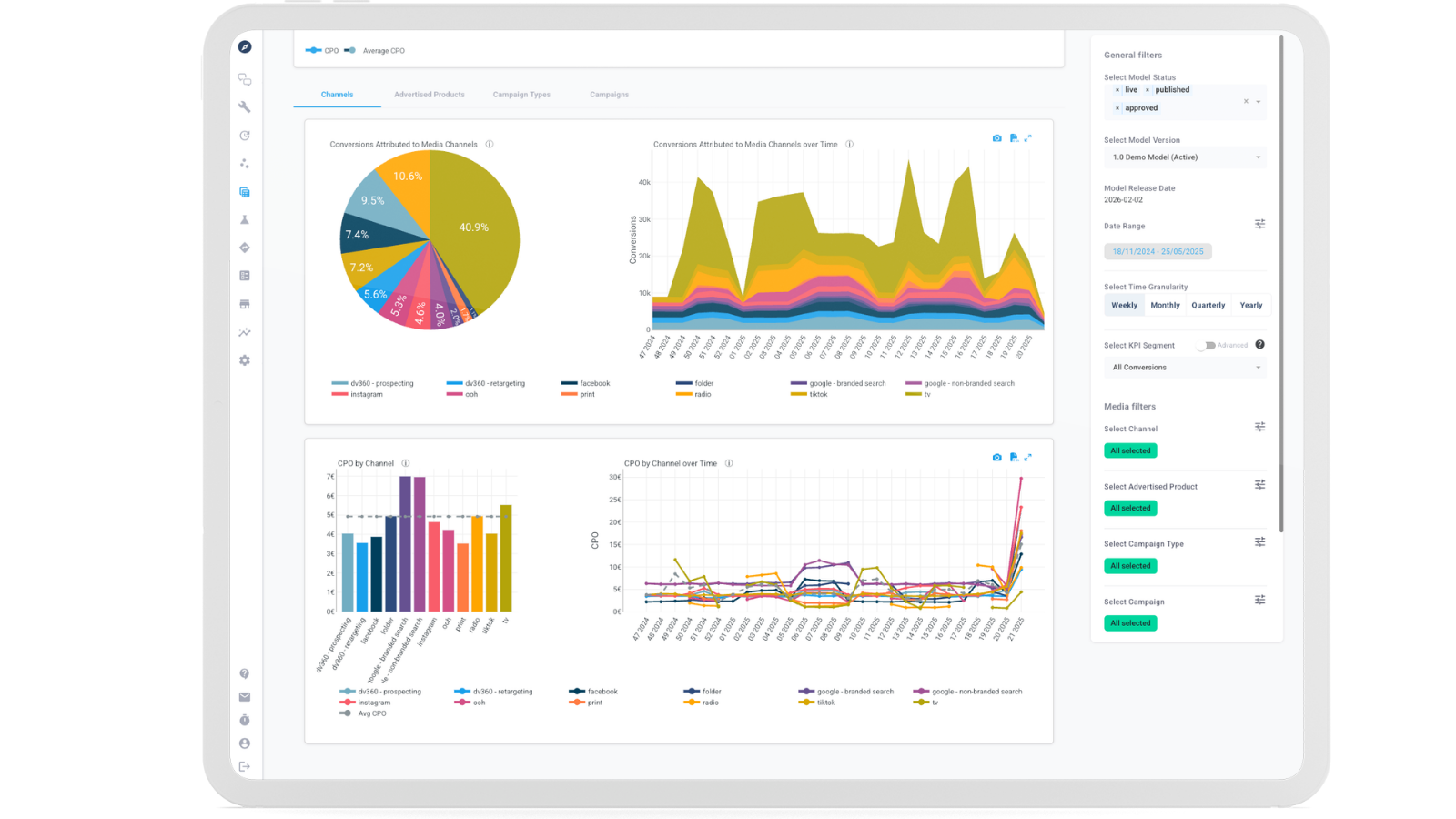1456x819 pixels.
Task: Open the wrench tools sidebar icon
Action: point(245,106)
